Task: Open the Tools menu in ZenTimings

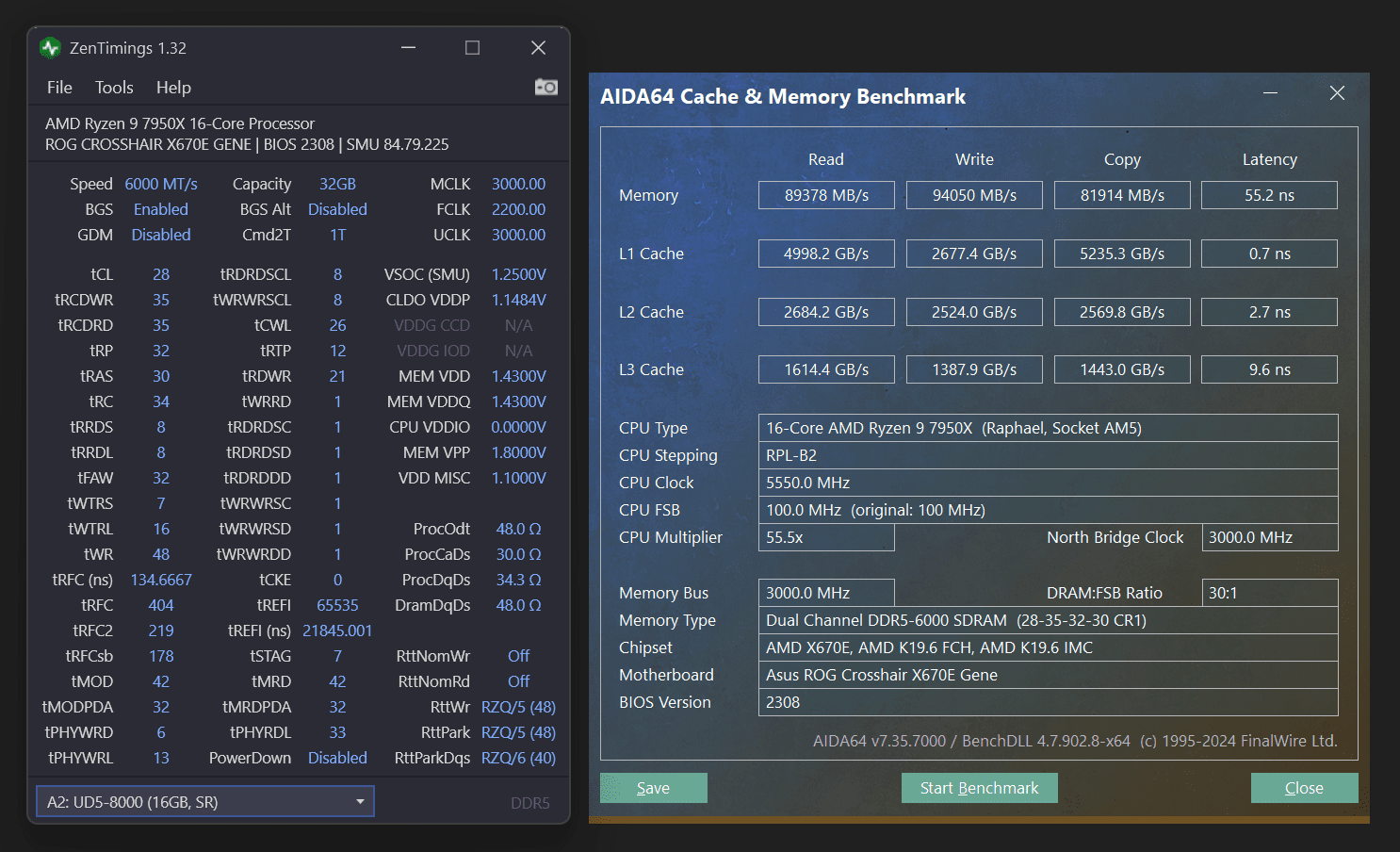Action: pos(114,87)
